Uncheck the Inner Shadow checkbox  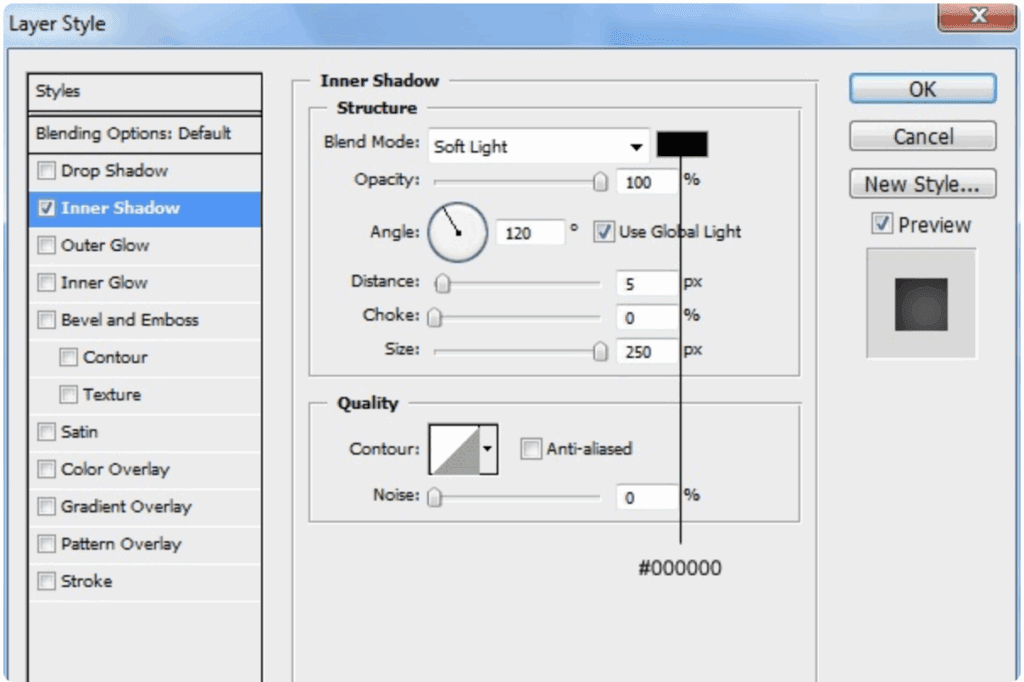46,208
